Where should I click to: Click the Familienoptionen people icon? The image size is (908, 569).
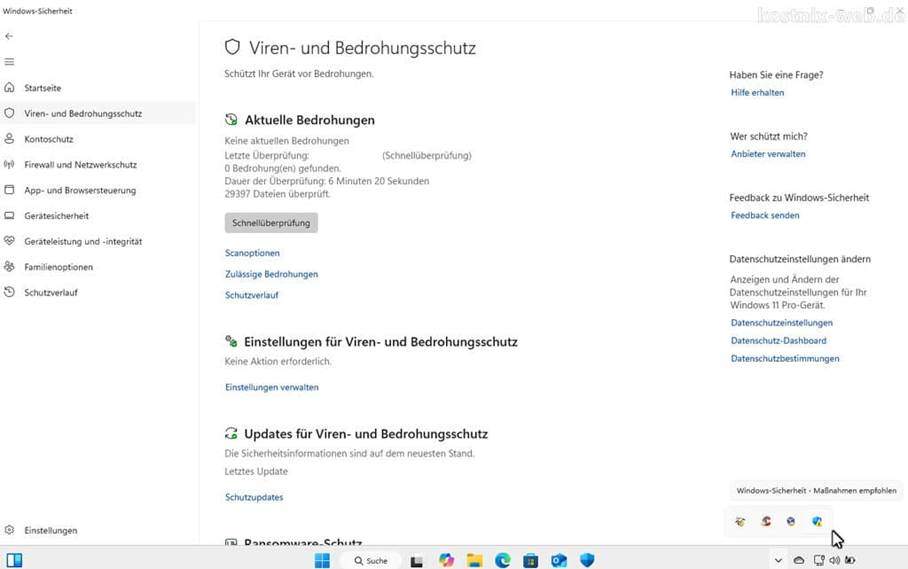9,266
